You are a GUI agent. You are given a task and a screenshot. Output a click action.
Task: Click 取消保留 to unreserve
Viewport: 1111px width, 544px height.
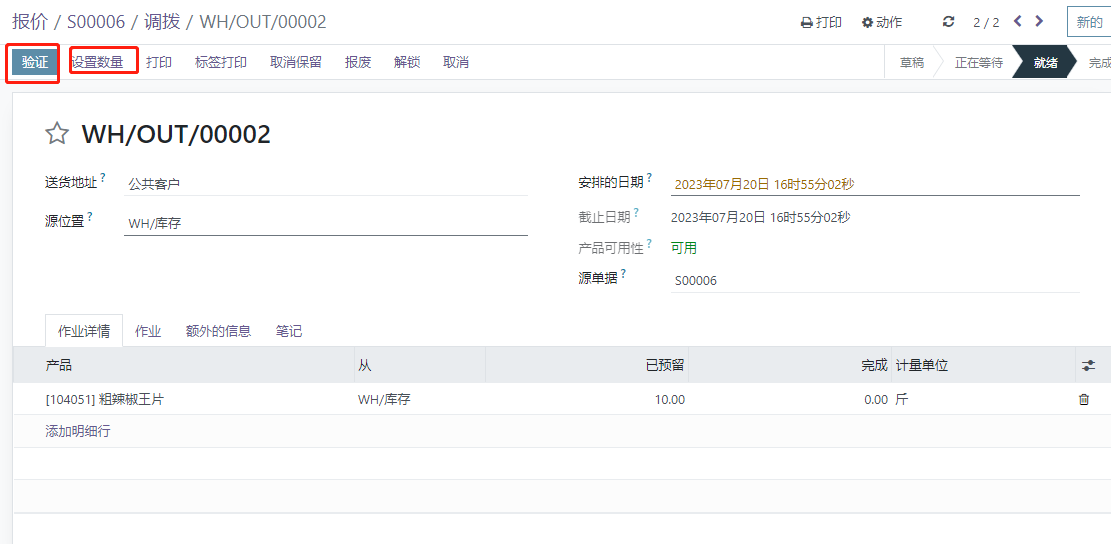(296, 62)
